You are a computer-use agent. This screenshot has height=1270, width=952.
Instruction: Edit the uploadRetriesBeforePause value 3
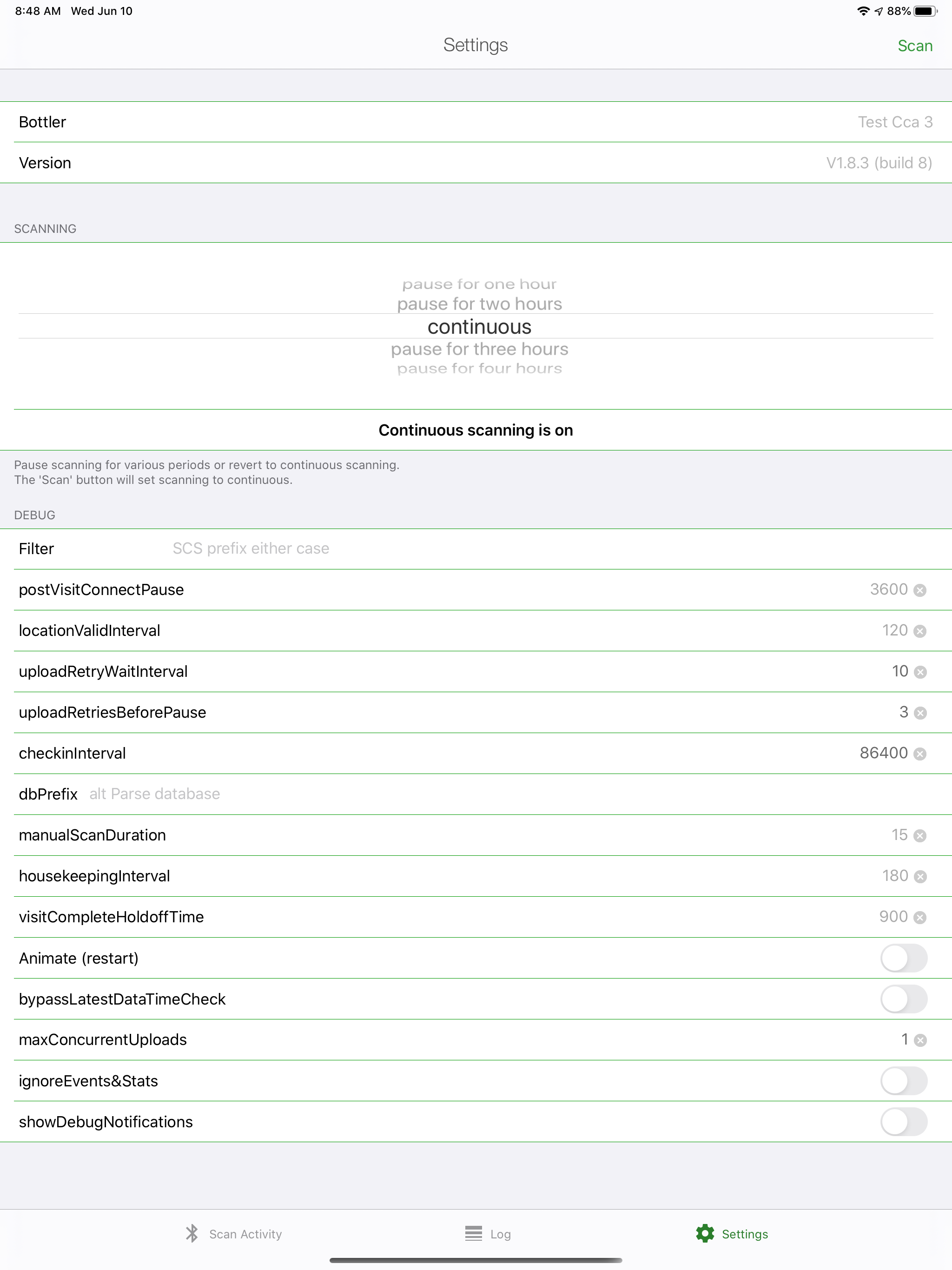[903, 712]
